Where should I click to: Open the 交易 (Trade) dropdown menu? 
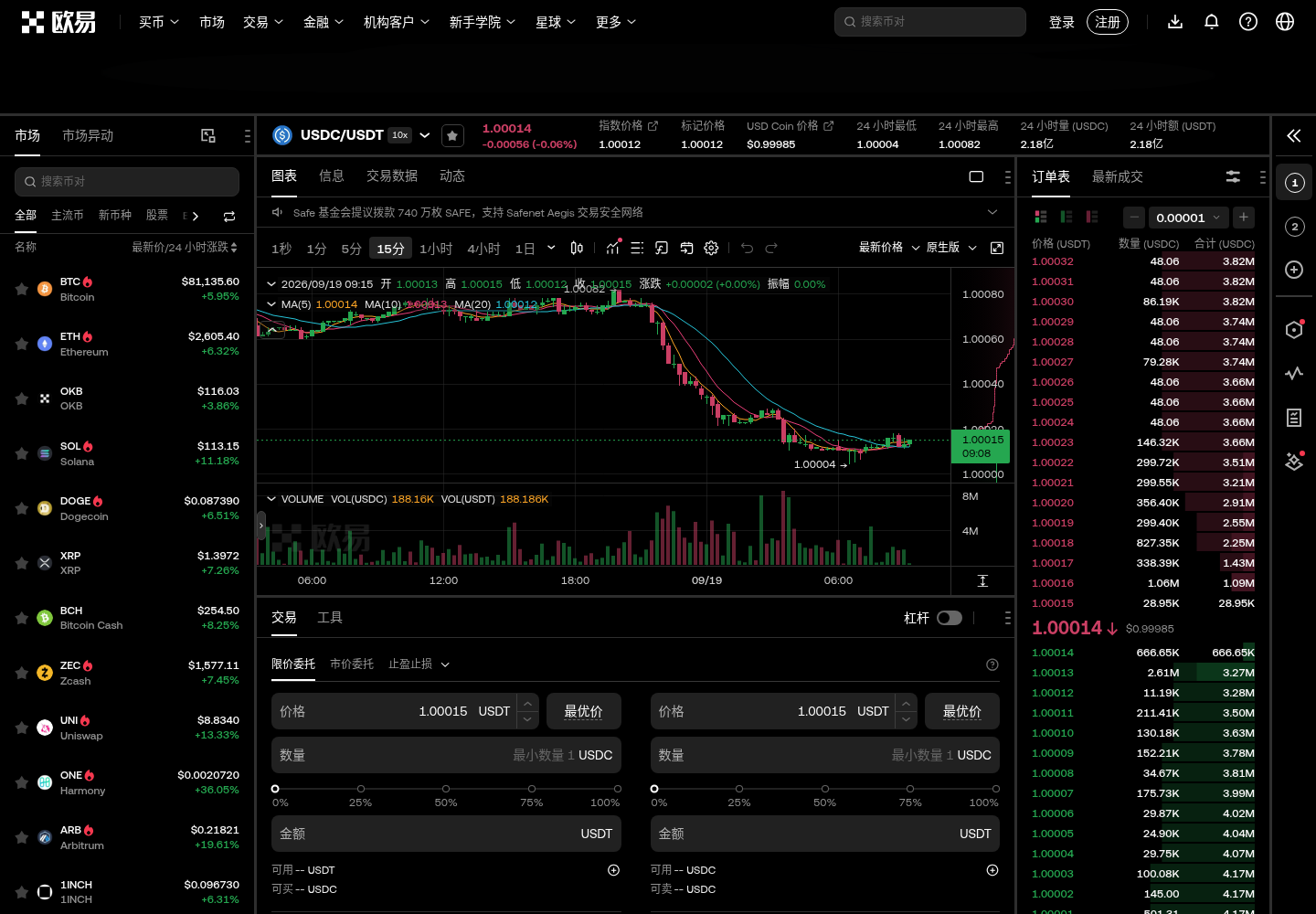tap(263, 22)
